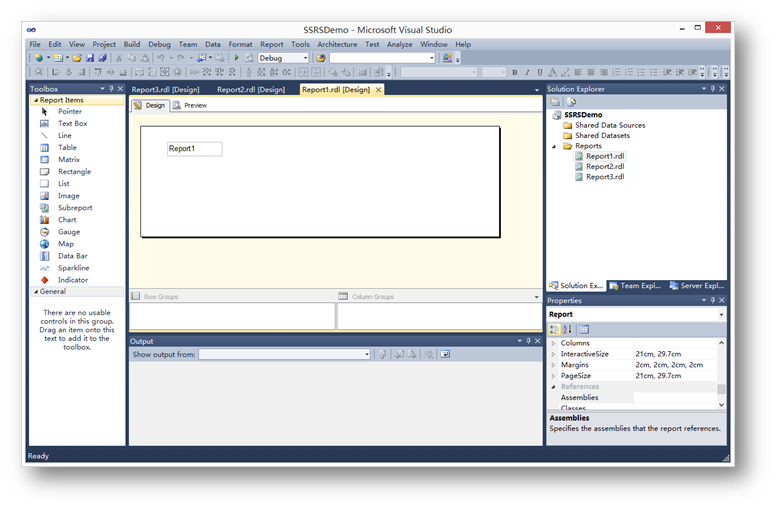Screen dimensions: 777x509
Task: Click the Undo arrow icon
Action: click(x=161, y=58)
